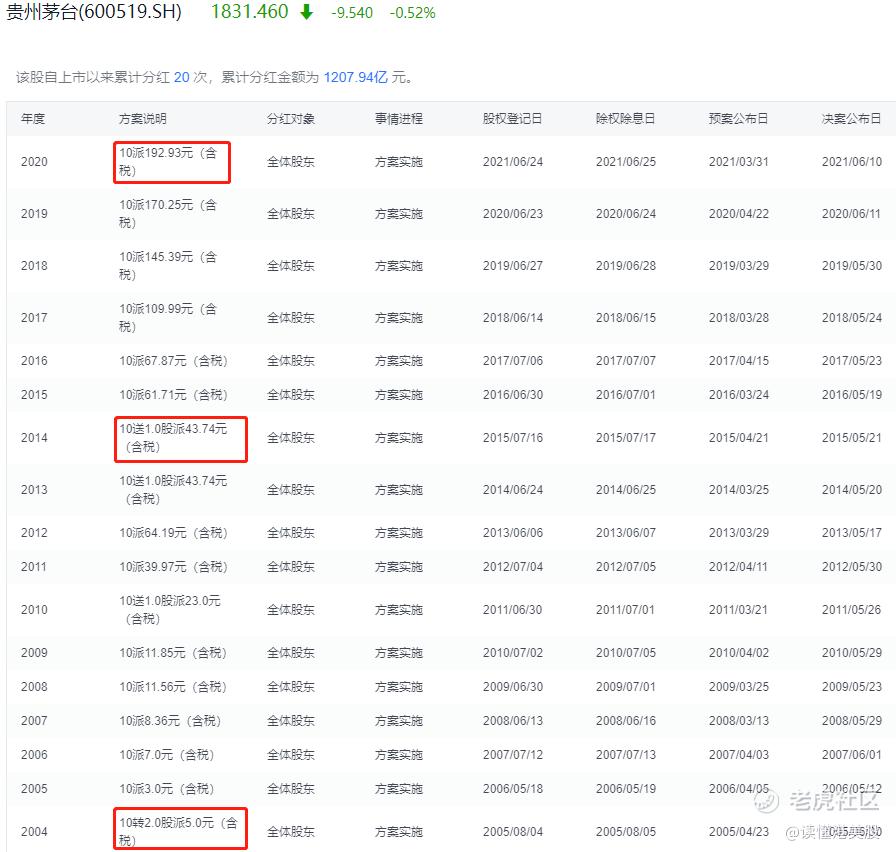The width and height of the screenshot is (896, 852).
Task: Click the 事情进程 column header
Action: [399, 119]
